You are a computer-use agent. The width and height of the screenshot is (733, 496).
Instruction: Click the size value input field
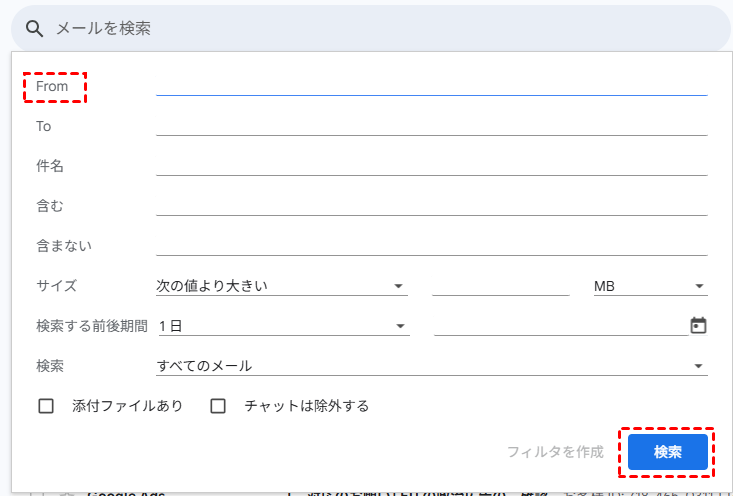click(x=500, y=286)
